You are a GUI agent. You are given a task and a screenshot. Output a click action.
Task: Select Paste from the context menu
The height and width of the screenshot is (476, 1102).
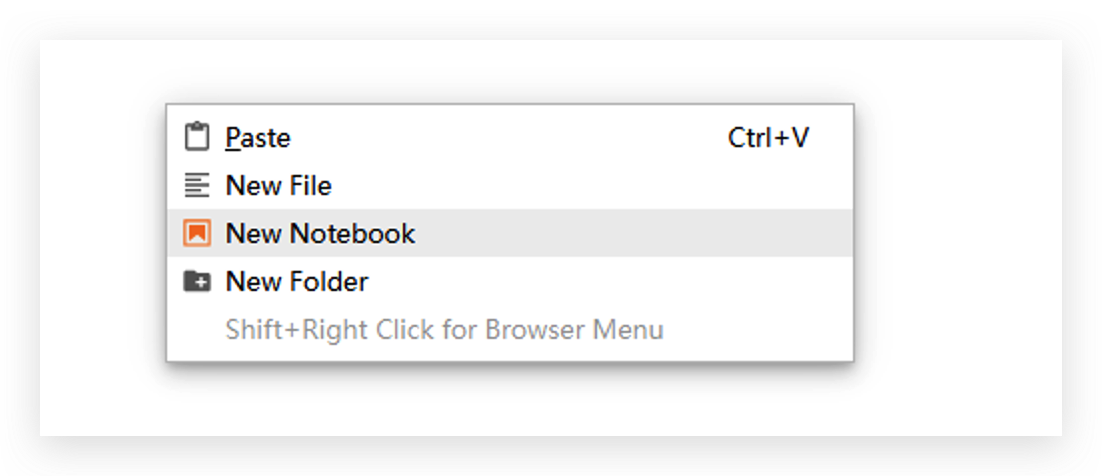(x=510, y=137)
